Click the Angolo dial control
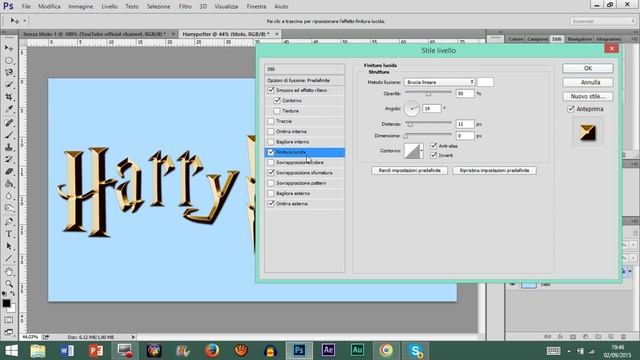 click(x=412, y=109)
